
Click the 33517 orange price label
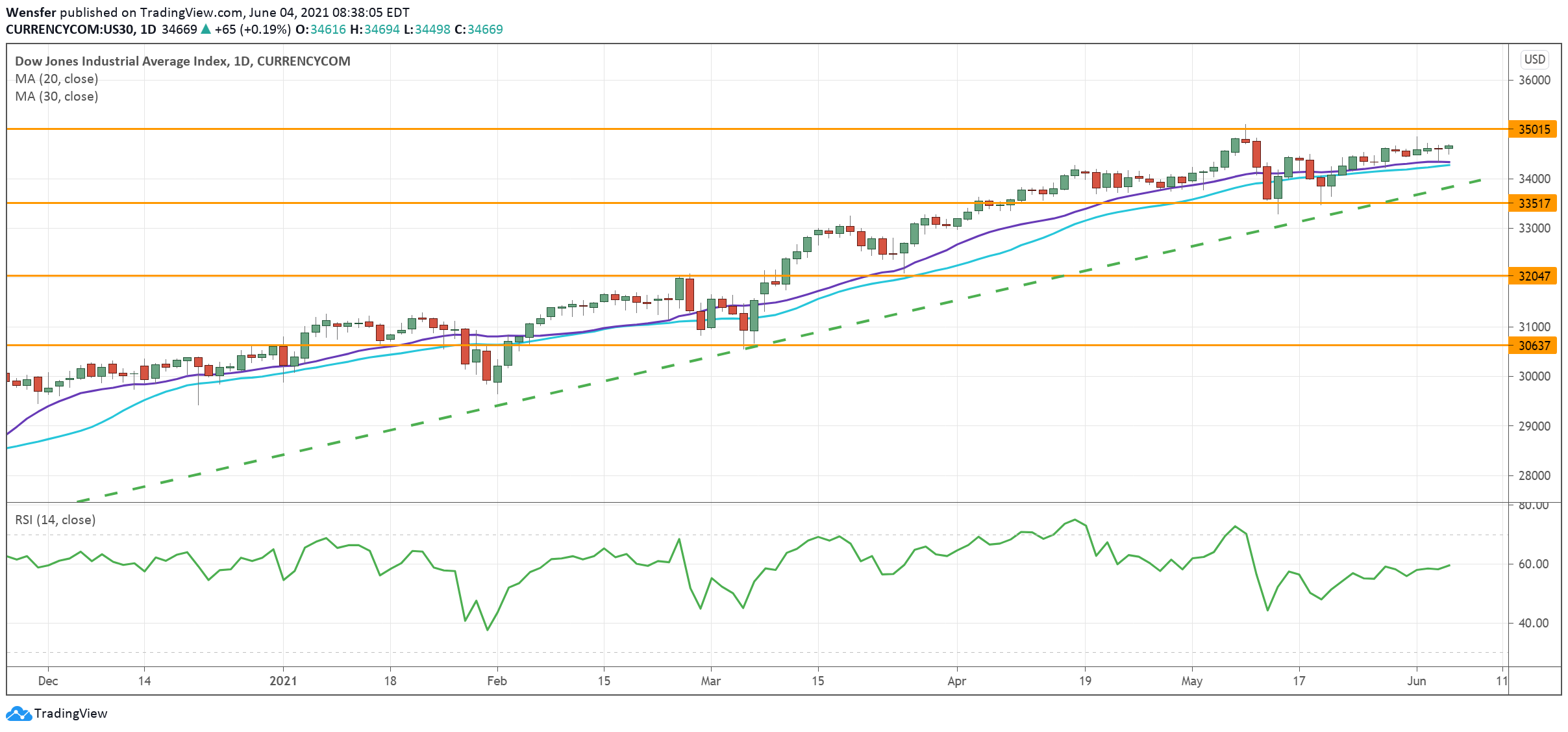point(1533,203)
